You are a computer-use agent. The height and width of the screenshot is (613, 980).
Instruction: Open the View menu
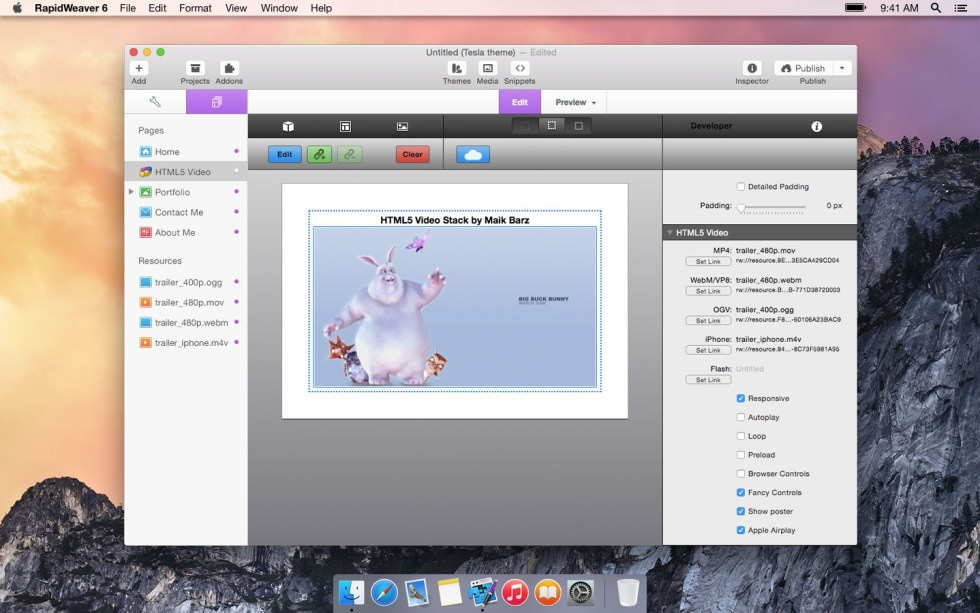(236, 8)
